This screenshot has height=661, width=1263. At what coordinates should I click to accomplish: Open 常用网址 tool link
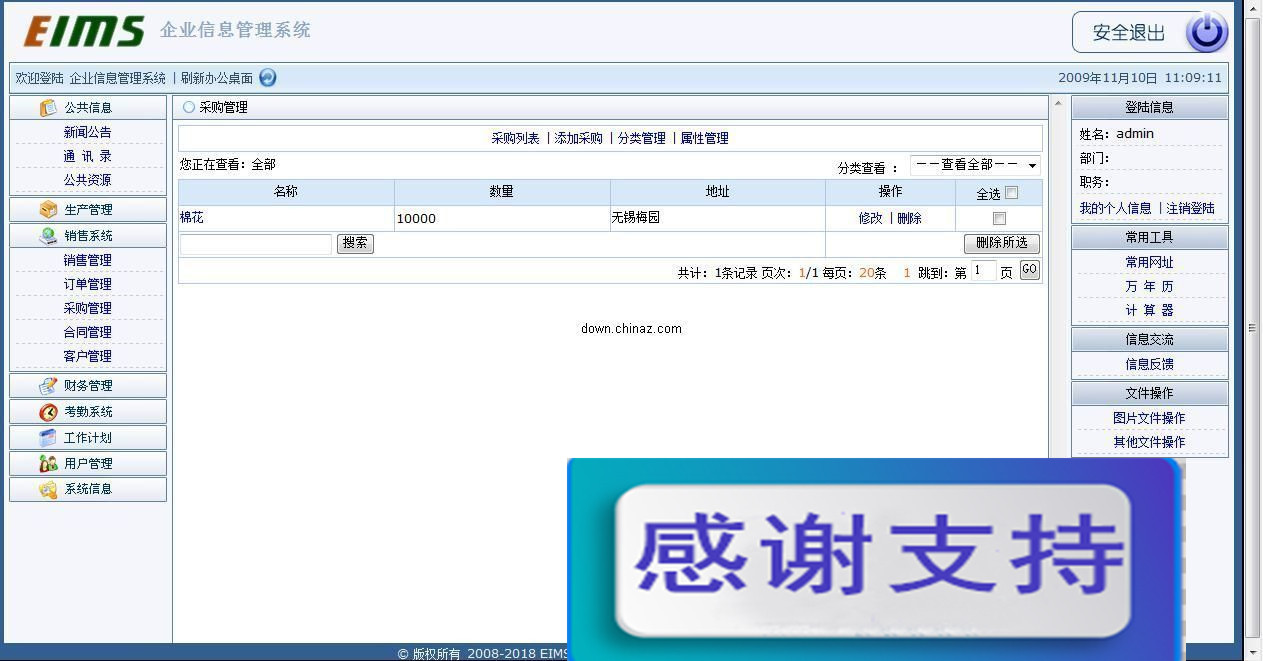[1149, 262]
